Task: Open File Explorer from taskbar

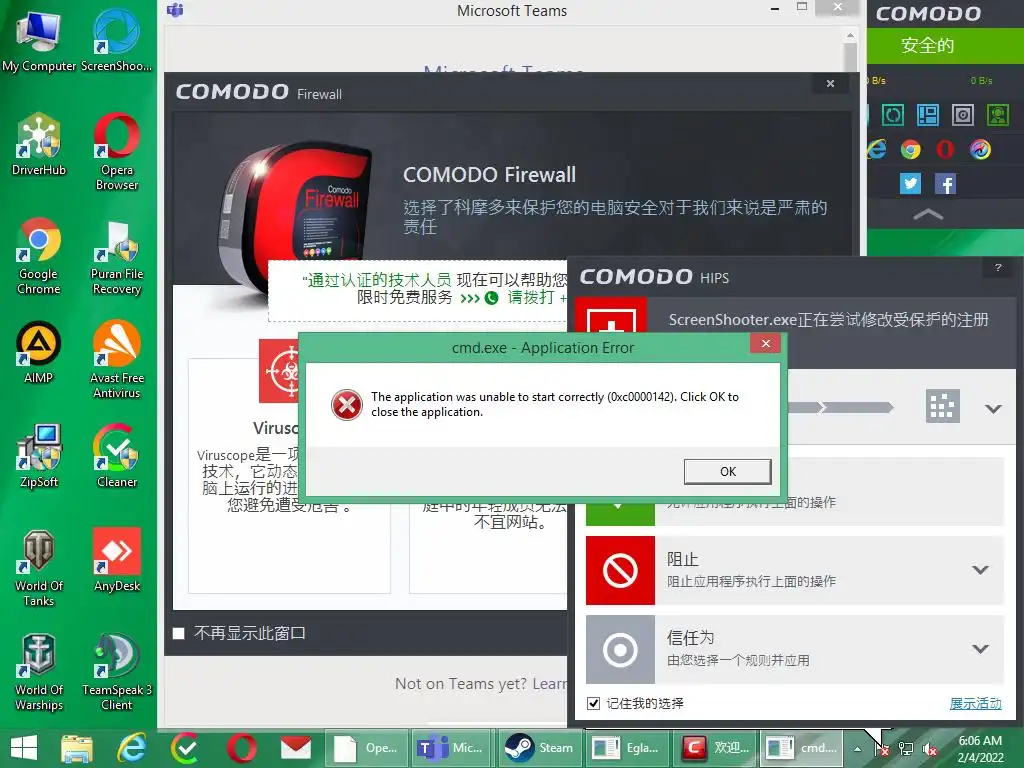Action: (x=76, y=748)
